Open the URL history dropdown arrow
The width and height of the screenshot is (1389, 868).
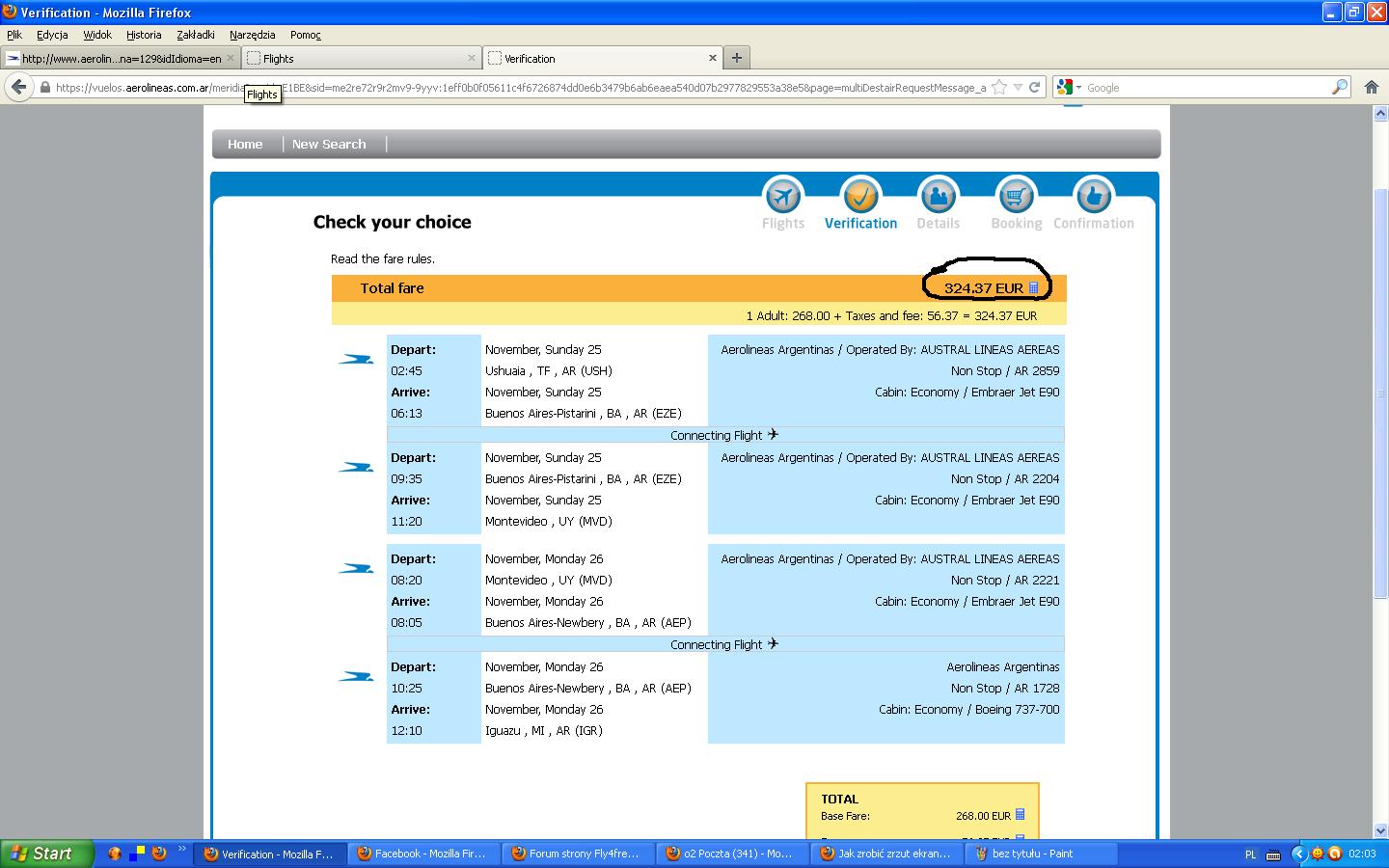[x=1018, y=87]
